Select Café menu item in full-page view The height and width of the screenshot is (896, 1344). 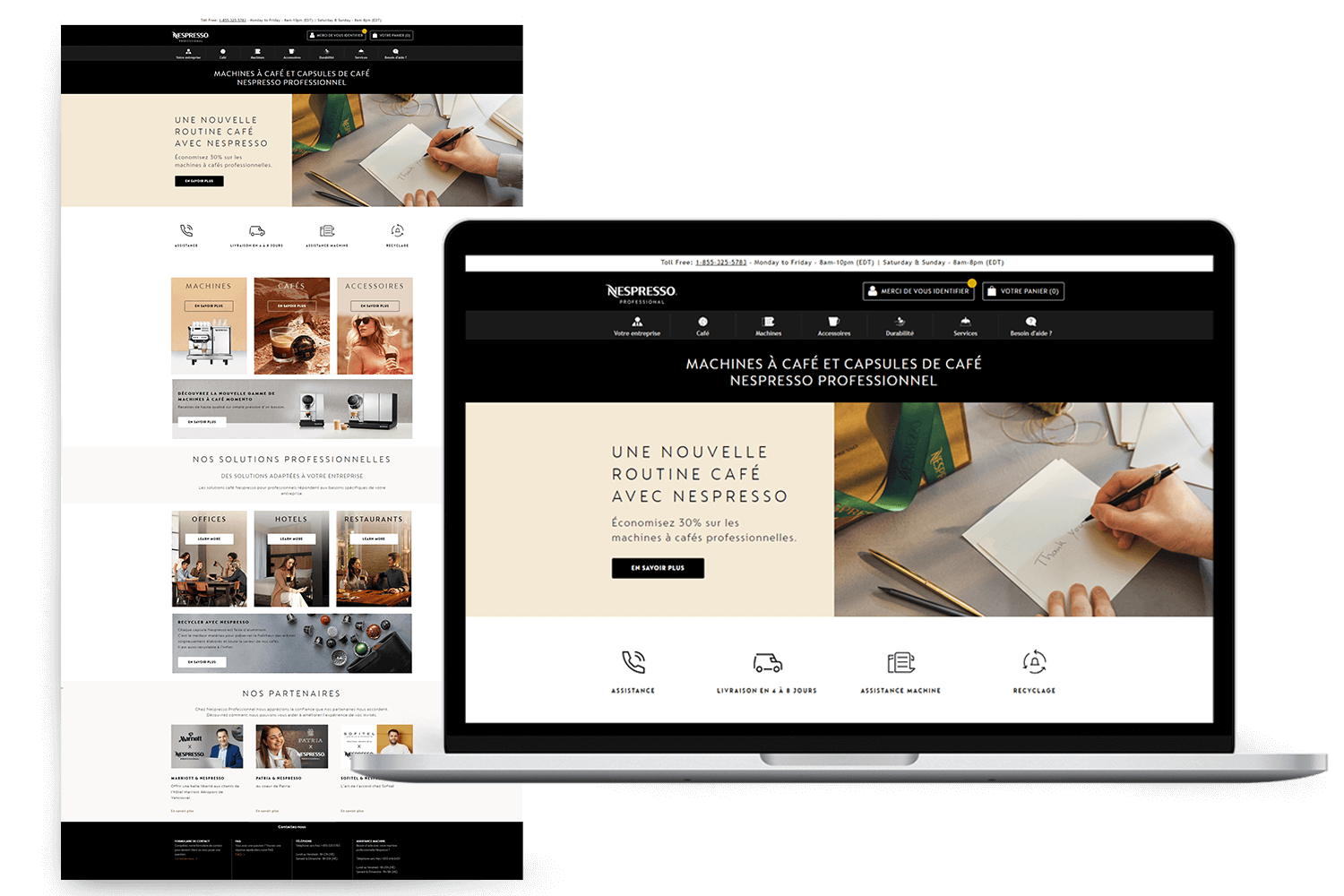pyautogui.click(x=223, y=54)
